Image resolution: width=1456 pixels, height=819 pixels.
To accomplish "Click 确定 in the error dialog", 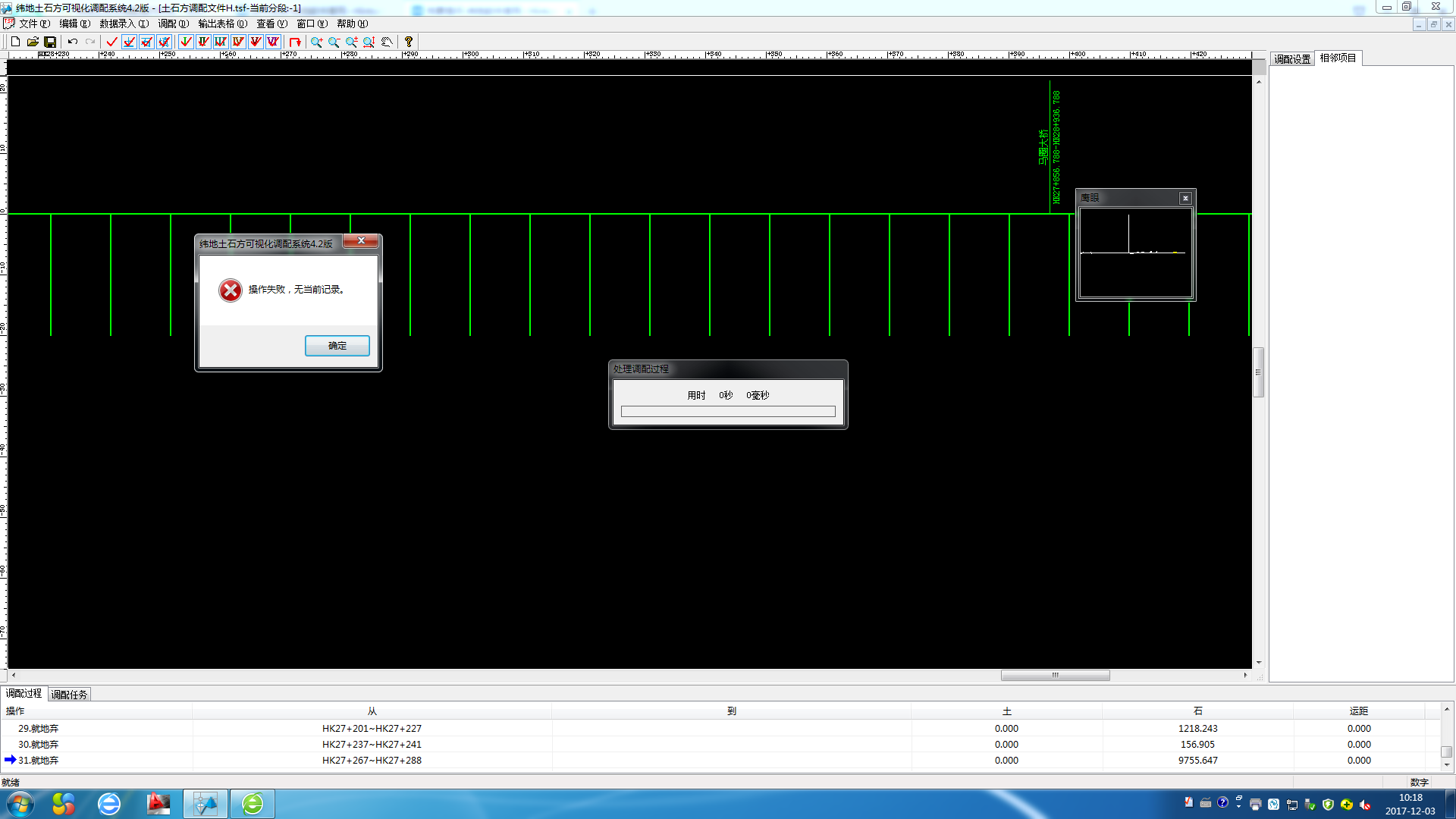I will (x=337, y=346).
